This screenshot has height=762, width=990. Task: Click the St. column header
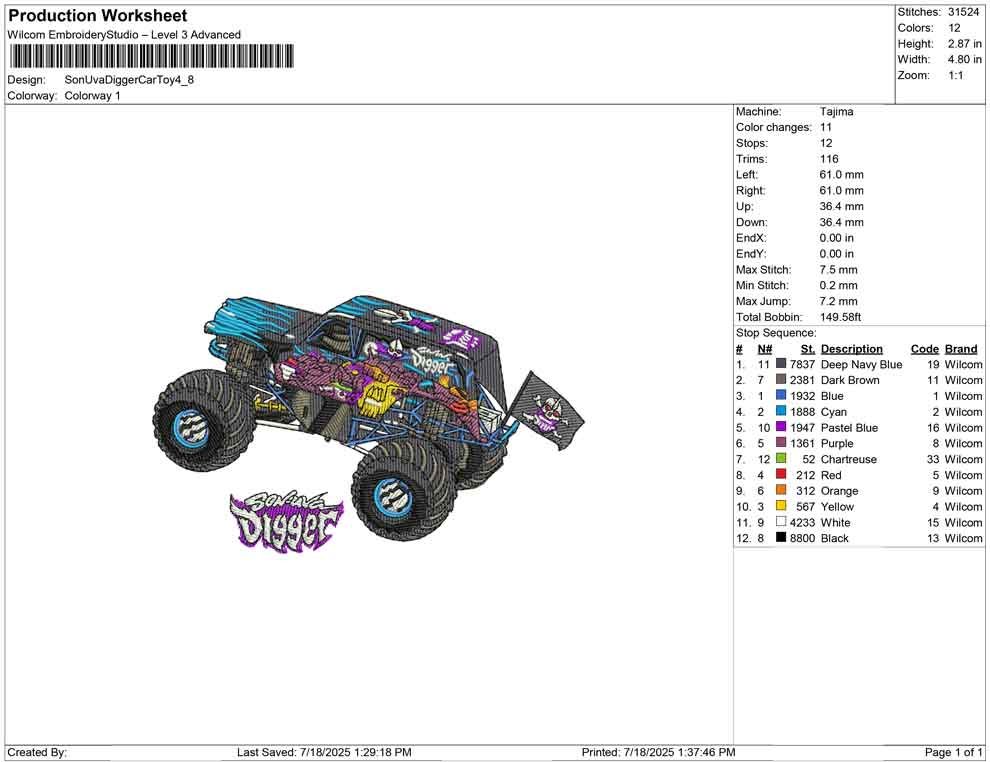point(808,348)
